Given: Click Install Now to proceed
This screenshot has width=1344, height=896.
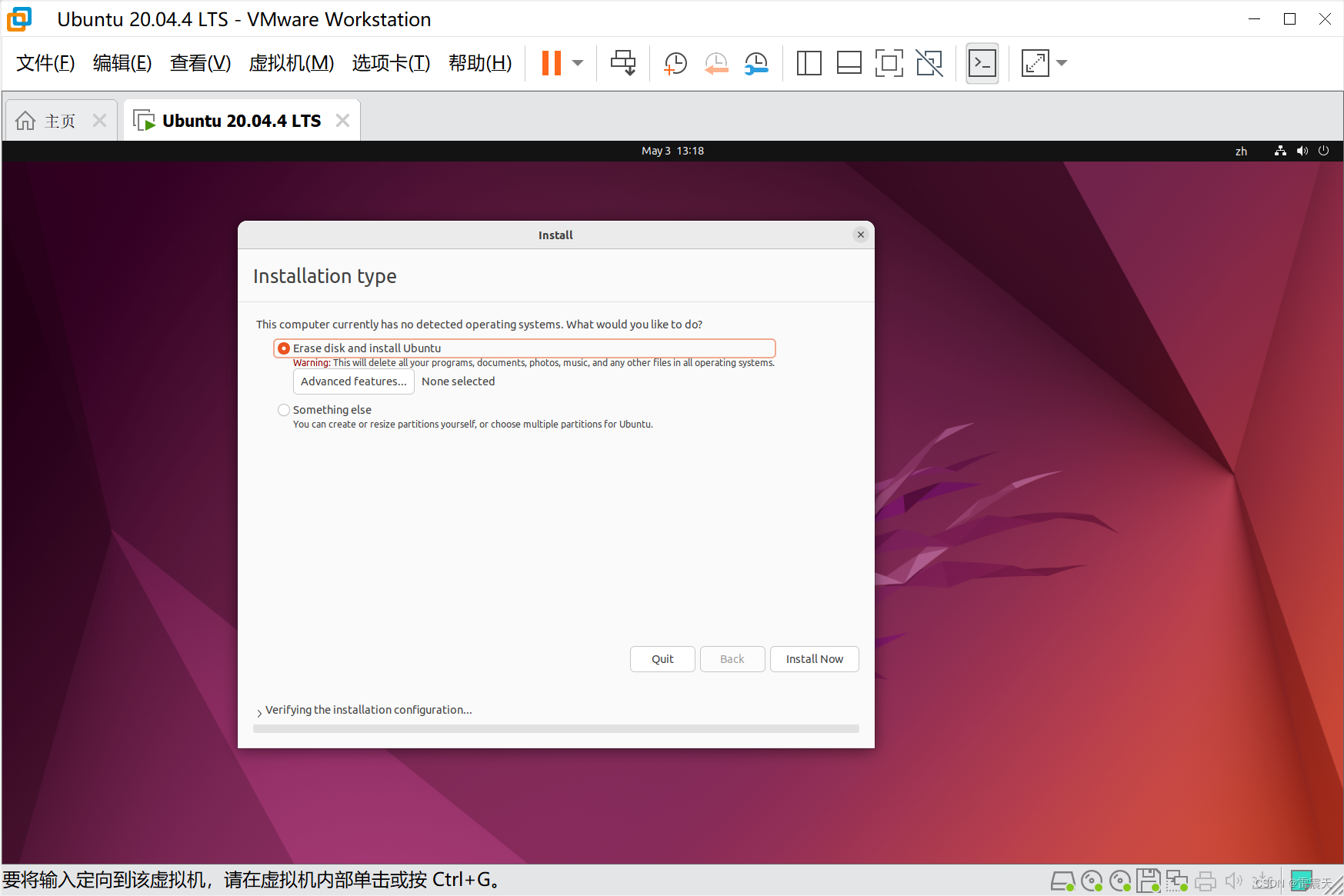Looking at the screenshot, I should tap(815, 659).
